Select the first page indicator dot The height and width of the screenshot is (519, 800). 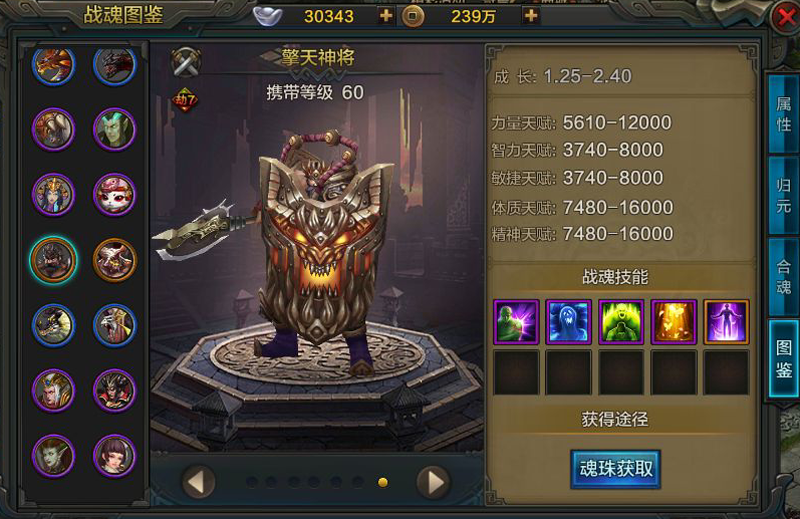[251, 482]
